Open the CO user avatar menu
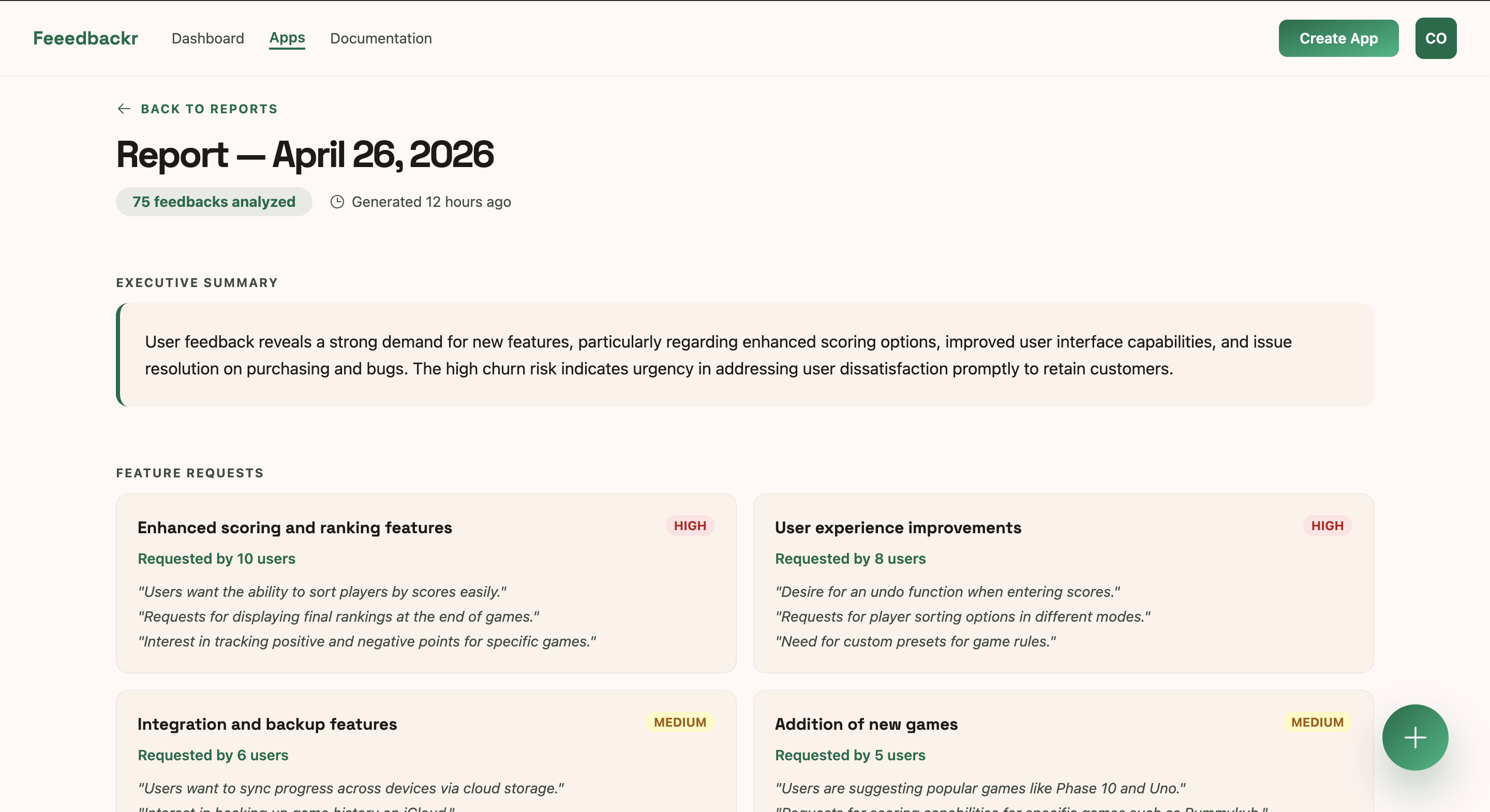This screenshot has height=812, width=1490. pyautogui.click(x=1436, y=38)
